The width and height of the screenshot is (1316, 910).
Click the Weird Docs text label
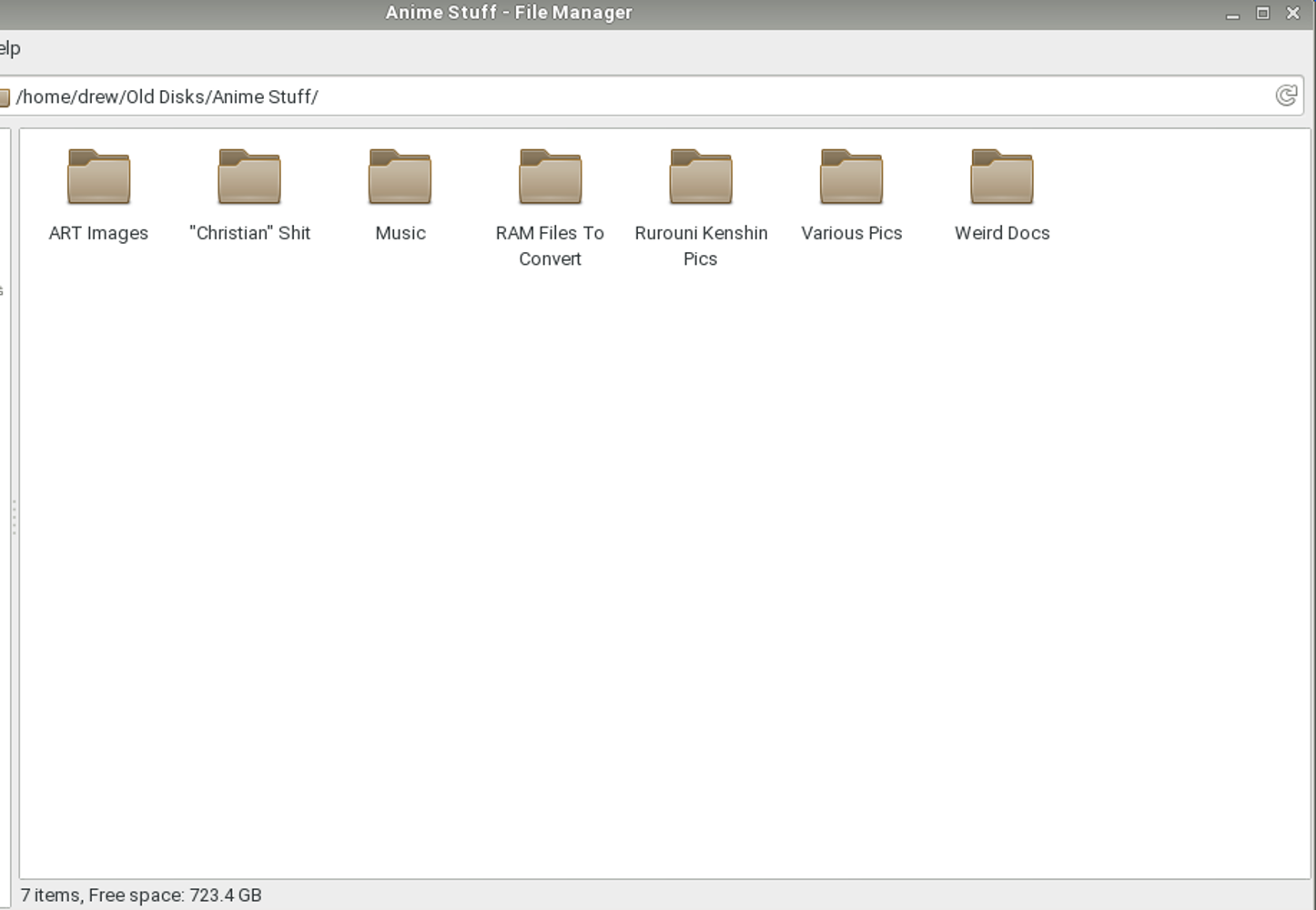click(x=1002, y=233)
